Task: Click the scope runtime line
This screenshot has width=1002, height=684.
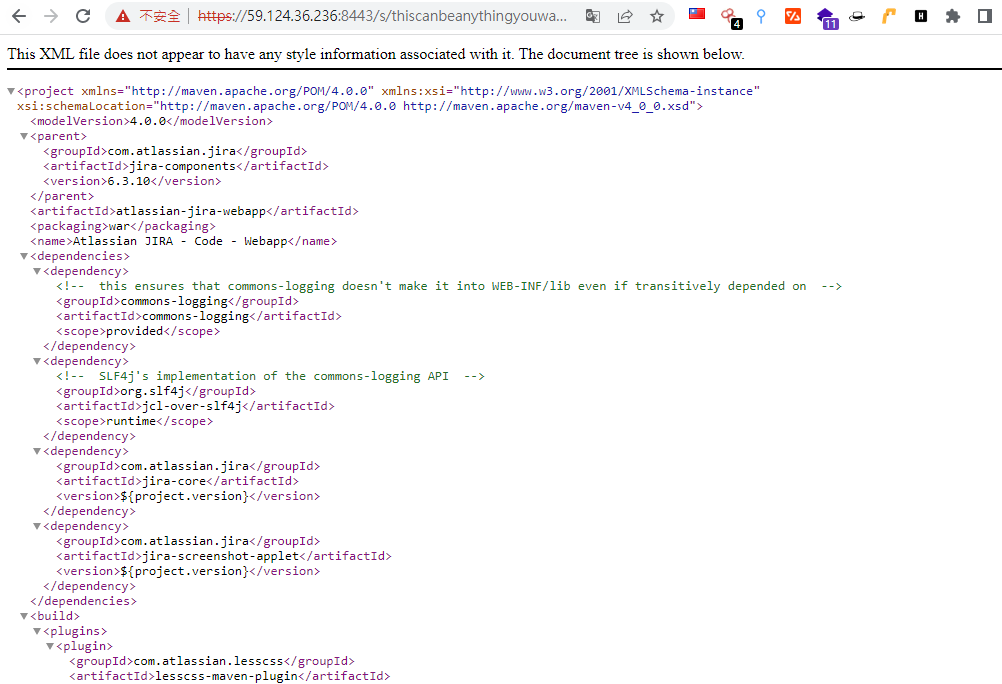Action: click(134, 421)
